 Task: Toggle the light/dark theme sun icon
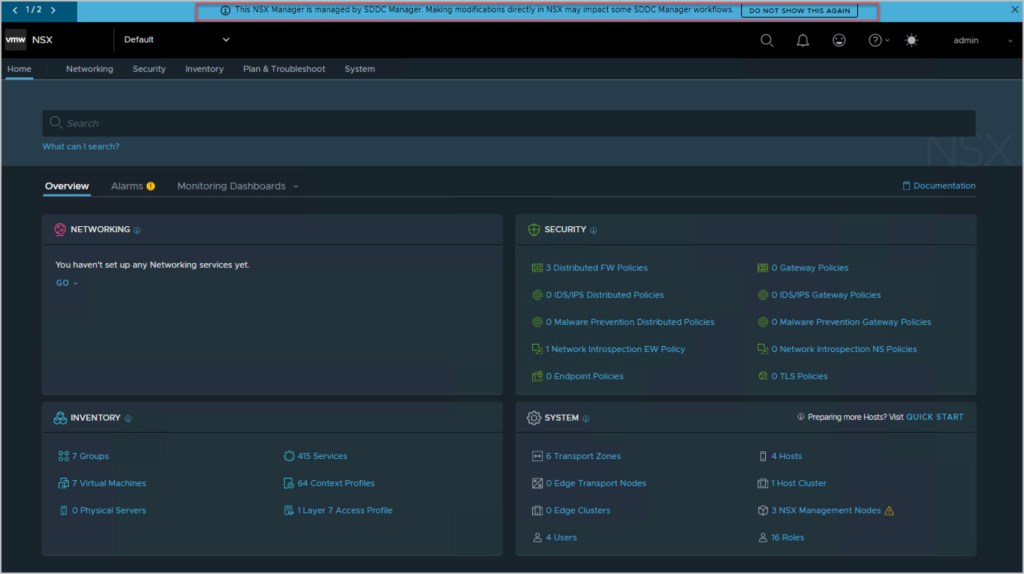pyautogui.click(x=911, y=40)
